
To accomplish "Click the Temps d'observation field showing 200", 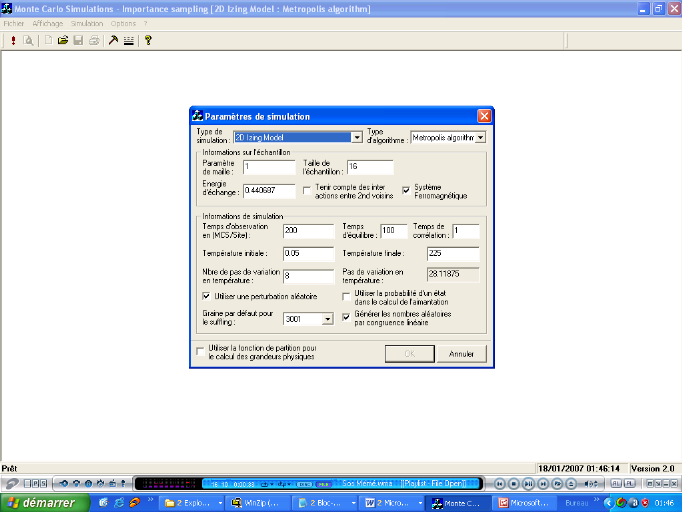I will (x=307, y=231).
